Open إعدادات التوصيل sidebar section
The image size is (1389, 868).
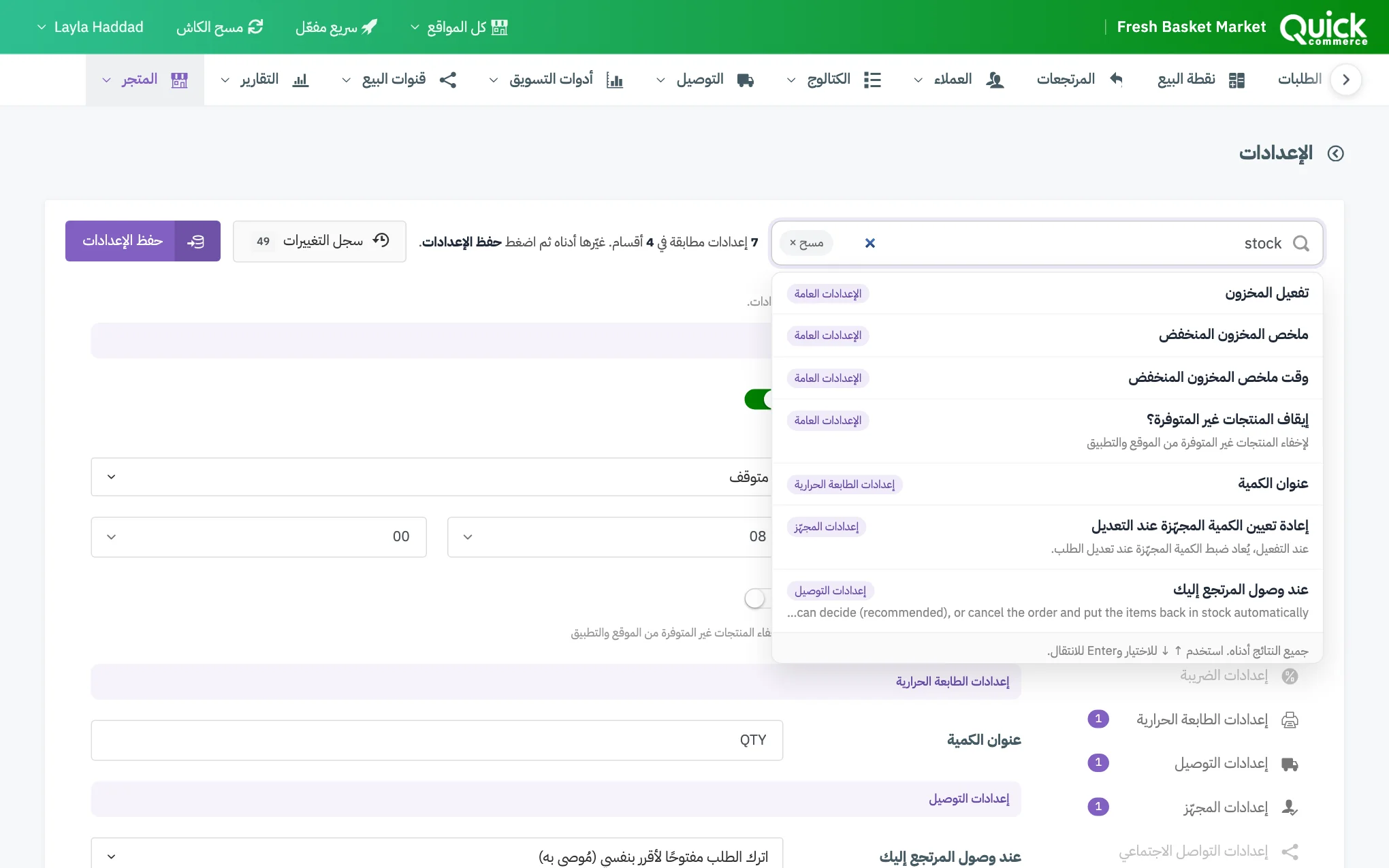(x=1193, y=764)
